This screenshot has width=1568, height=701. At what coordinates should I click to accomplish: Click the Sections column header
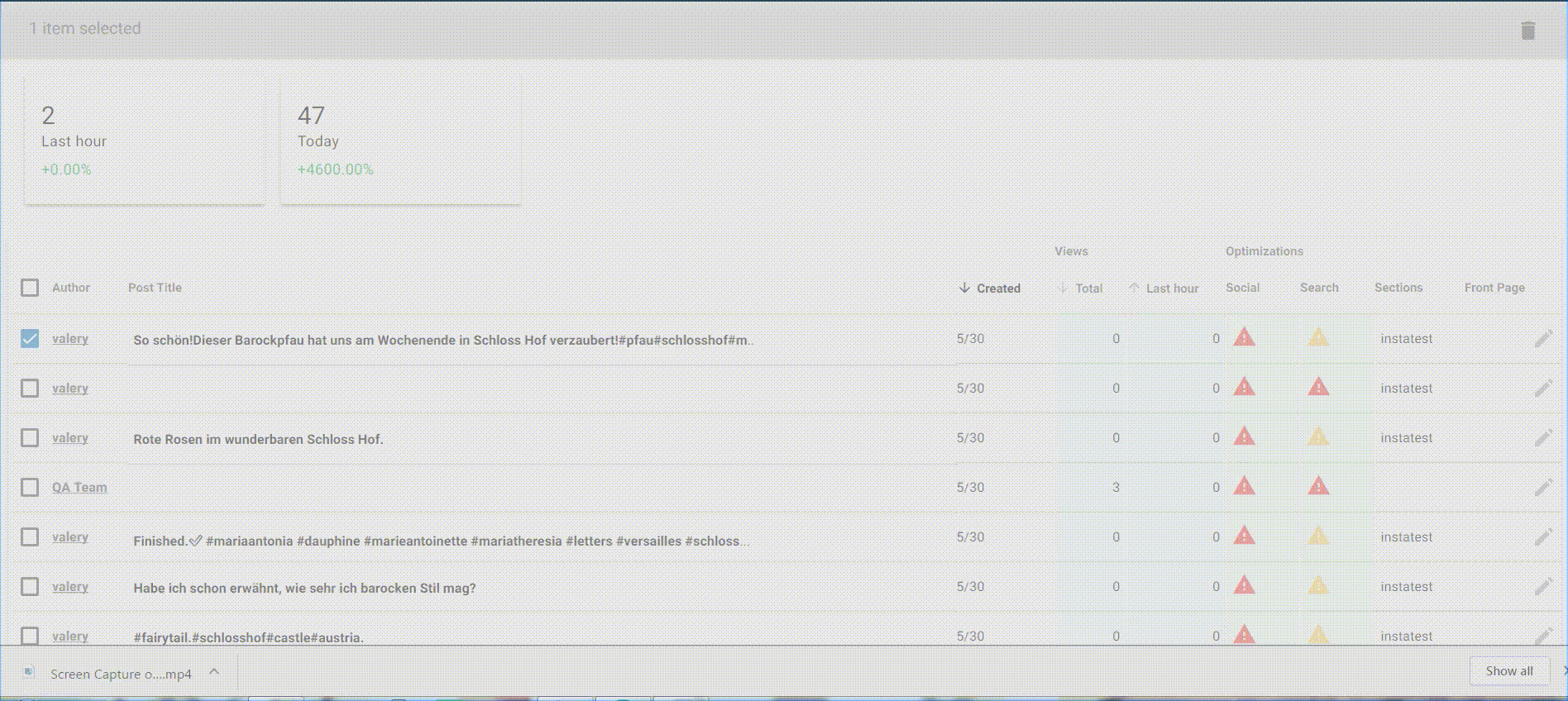tap(1398, 288)
